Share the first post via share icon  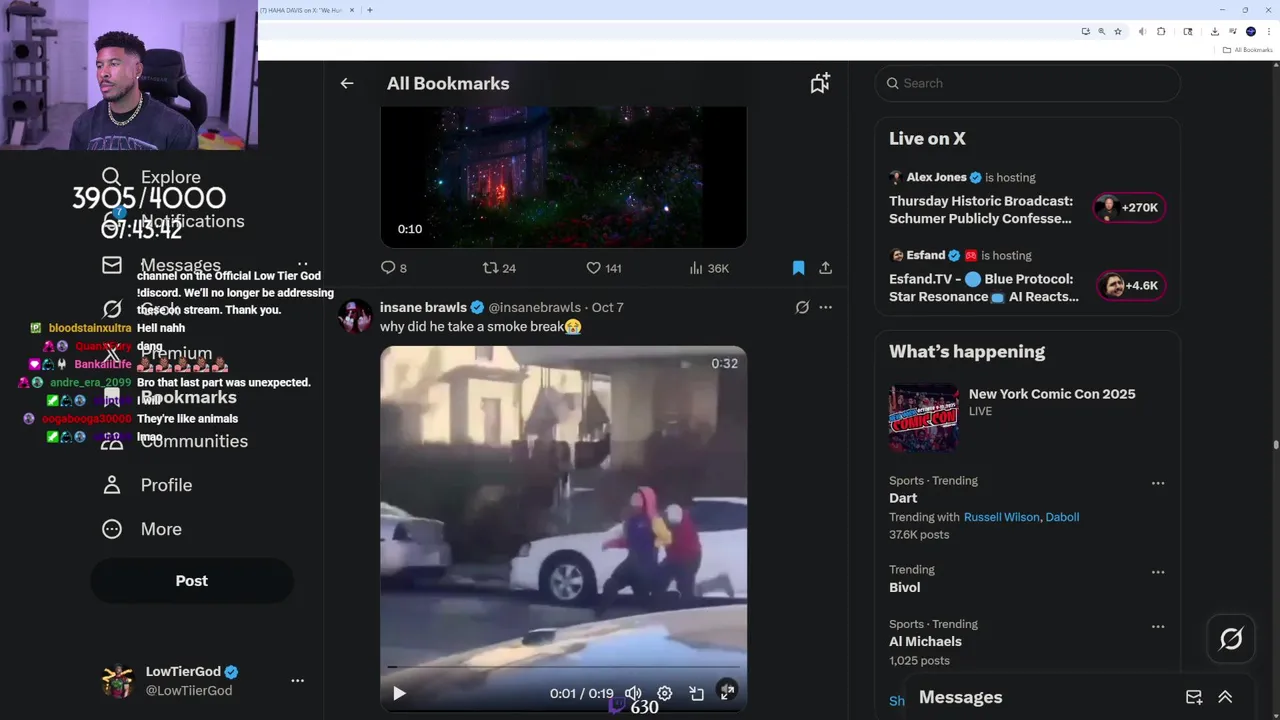coord(825,268)
